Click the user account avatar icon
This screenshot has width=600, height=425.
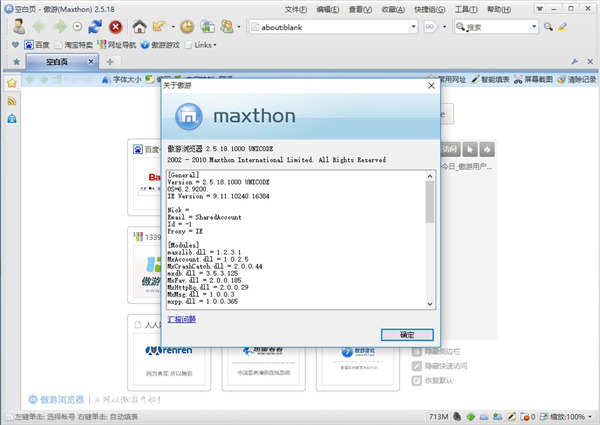[x=19, y=27]
